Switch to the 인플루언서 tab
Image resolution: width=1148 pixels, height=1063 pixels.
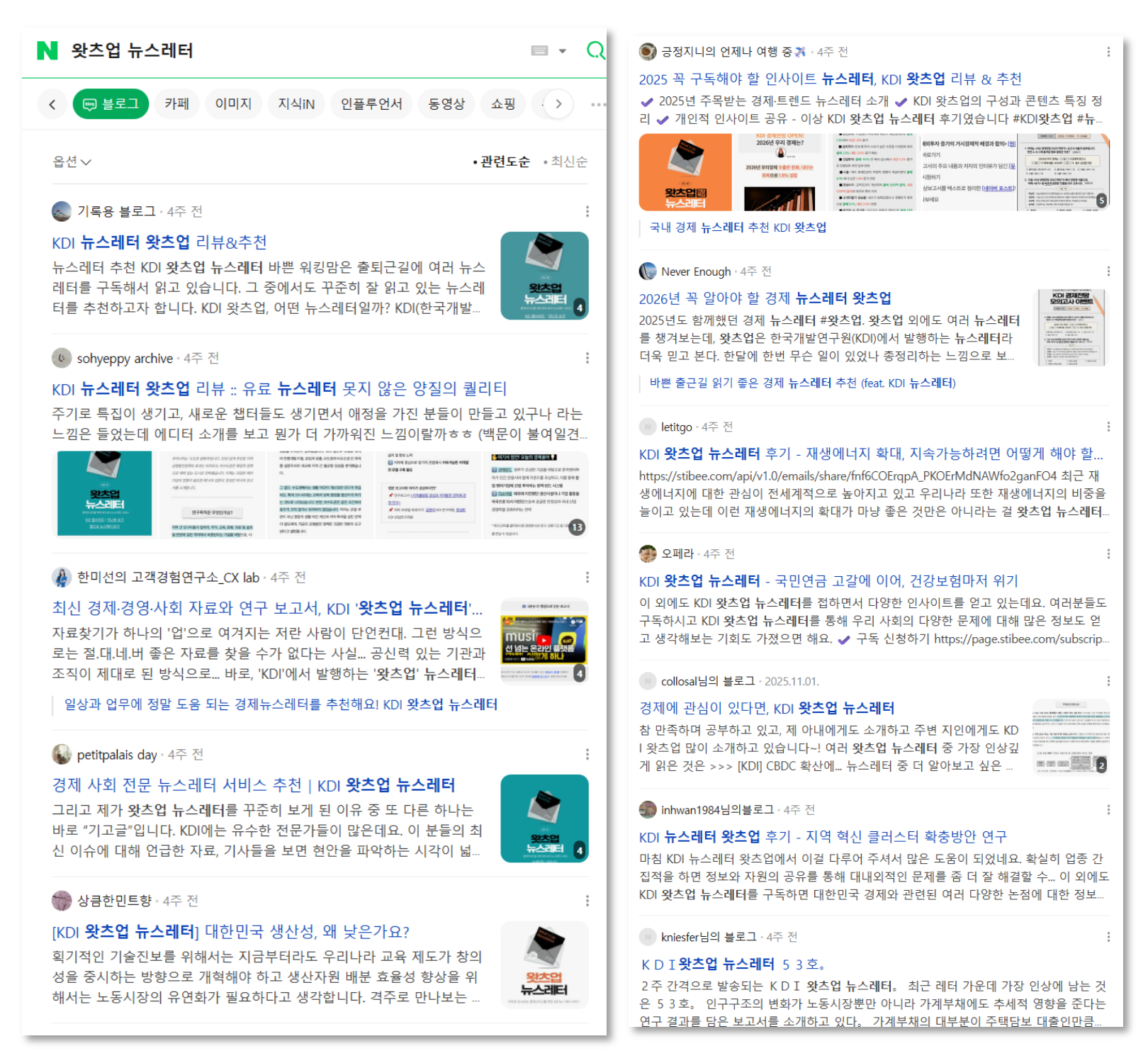coord(371,104)
